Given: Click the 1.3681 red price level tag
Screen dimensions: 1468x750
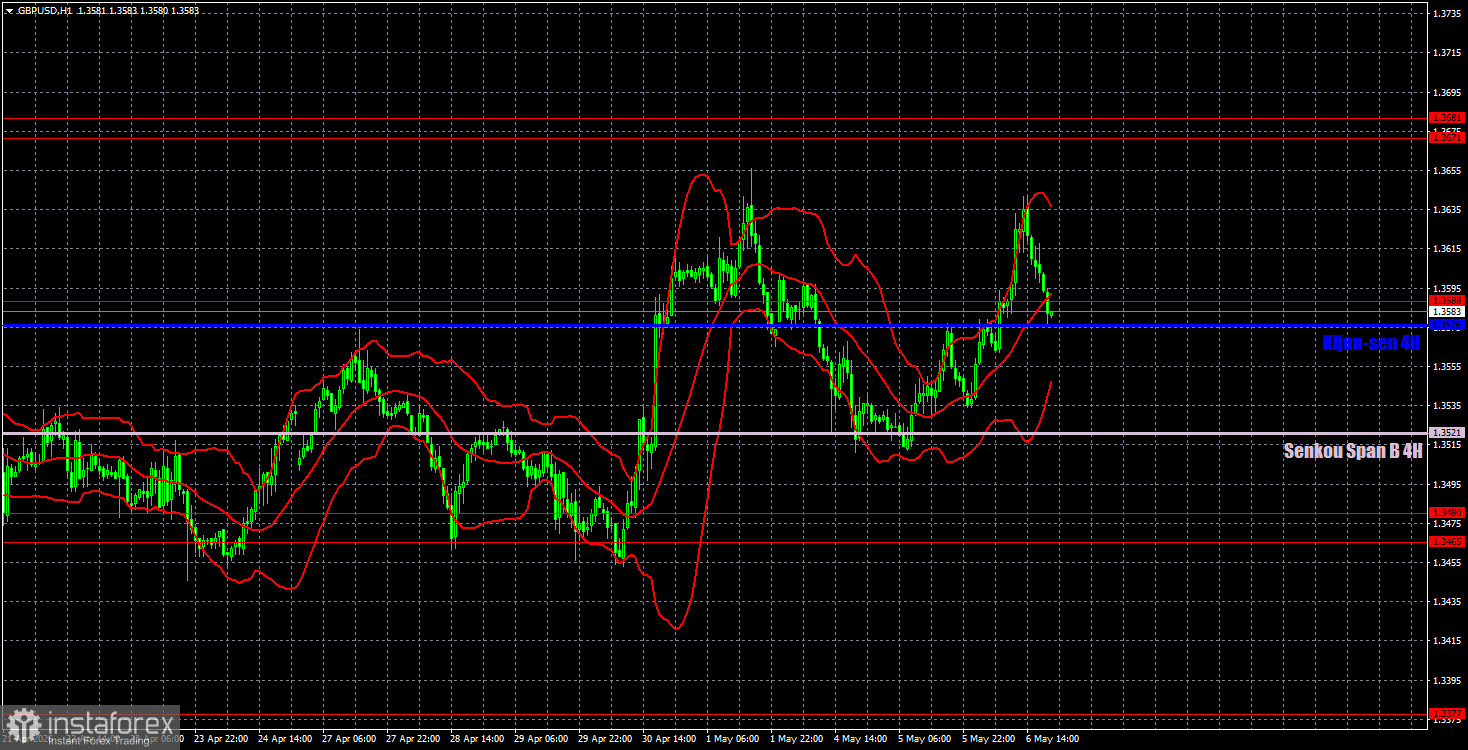Looking at the screenshot, I should (x=1447, y=118).
